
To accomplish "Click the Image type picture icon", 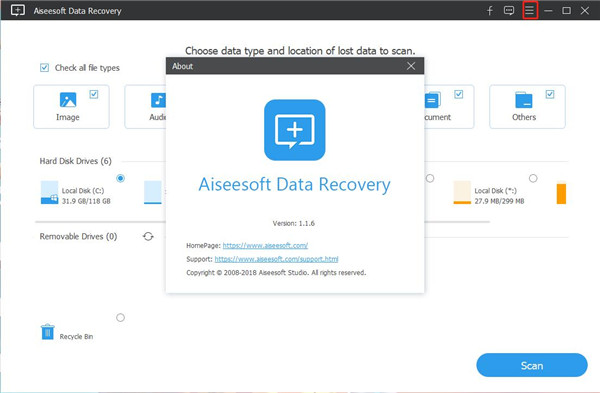I will tap(68, 100).
